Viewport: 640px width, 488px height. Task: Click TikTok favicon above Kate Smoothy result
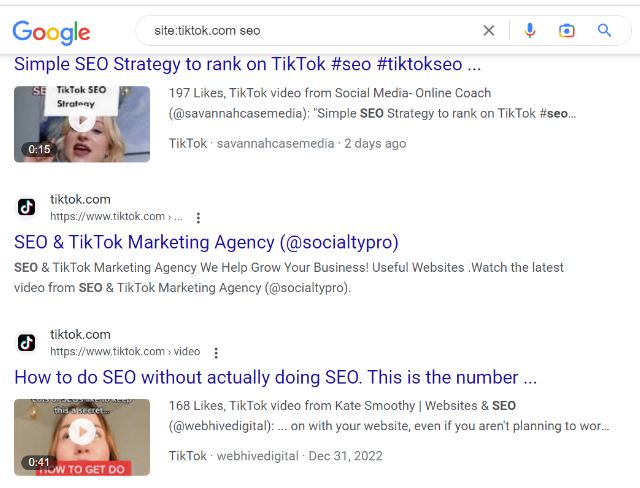click(27, 343)
